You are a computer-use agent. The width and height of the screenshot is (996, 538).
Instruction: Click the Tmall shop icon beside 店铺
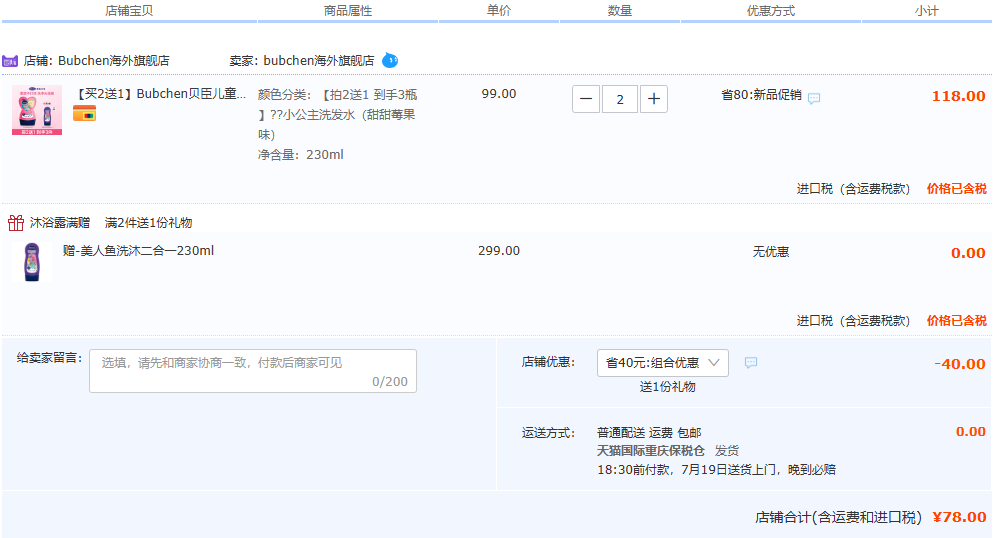pyautogui.click(x=10, y=61)
